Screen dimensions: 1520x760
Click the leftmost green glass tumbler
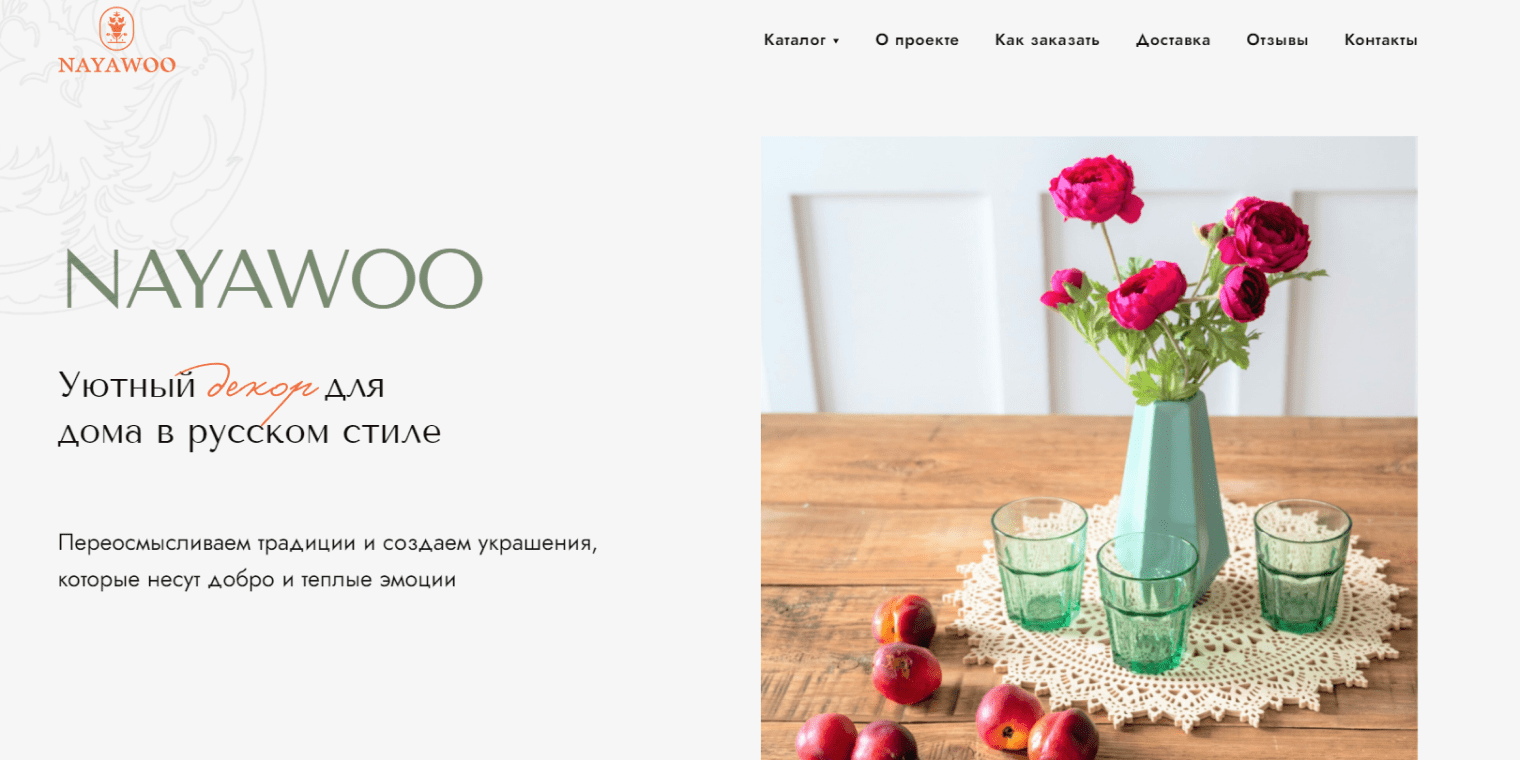(x=1039, y=564)
